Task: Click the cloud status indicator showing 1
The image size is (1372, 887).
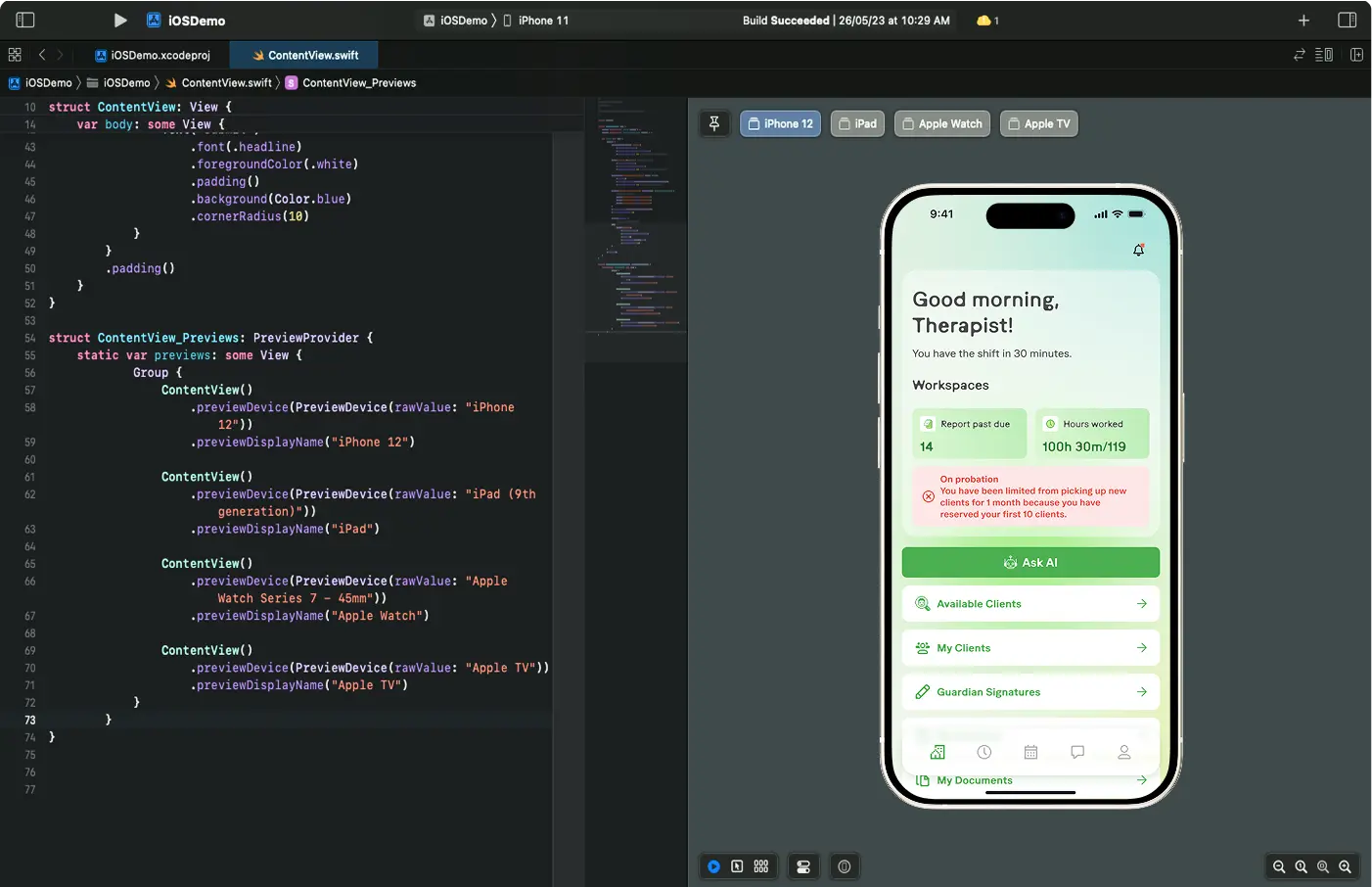Action: pos(986,20)
